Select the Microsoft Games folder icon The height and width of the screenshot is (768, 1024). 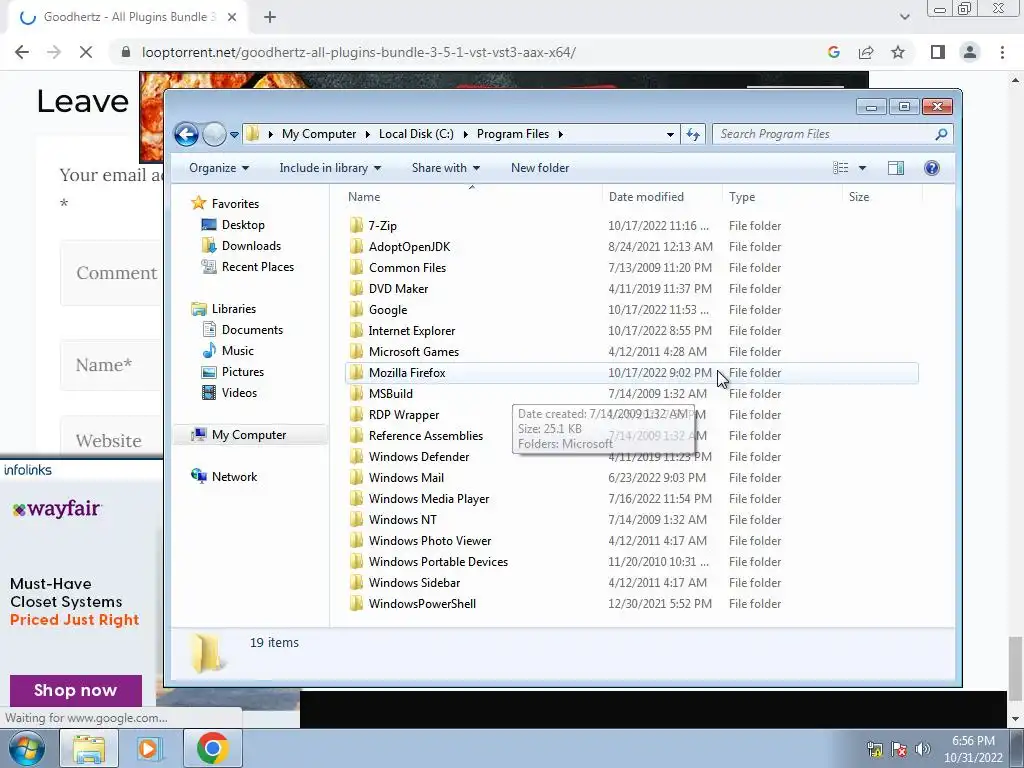click(356, 351)
